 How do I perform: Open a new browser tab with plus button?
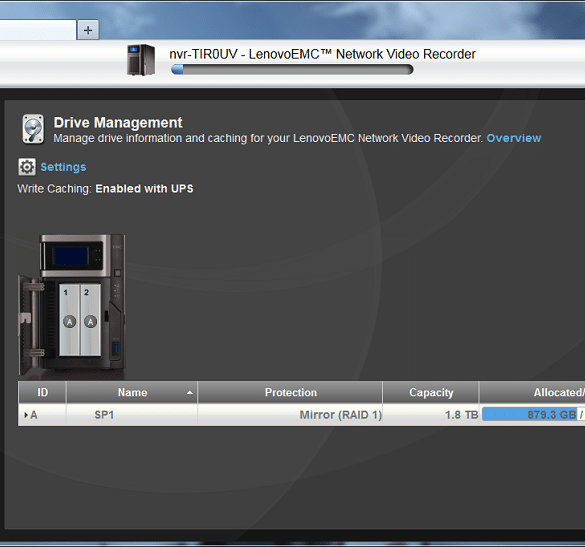[x=88, y=30]
